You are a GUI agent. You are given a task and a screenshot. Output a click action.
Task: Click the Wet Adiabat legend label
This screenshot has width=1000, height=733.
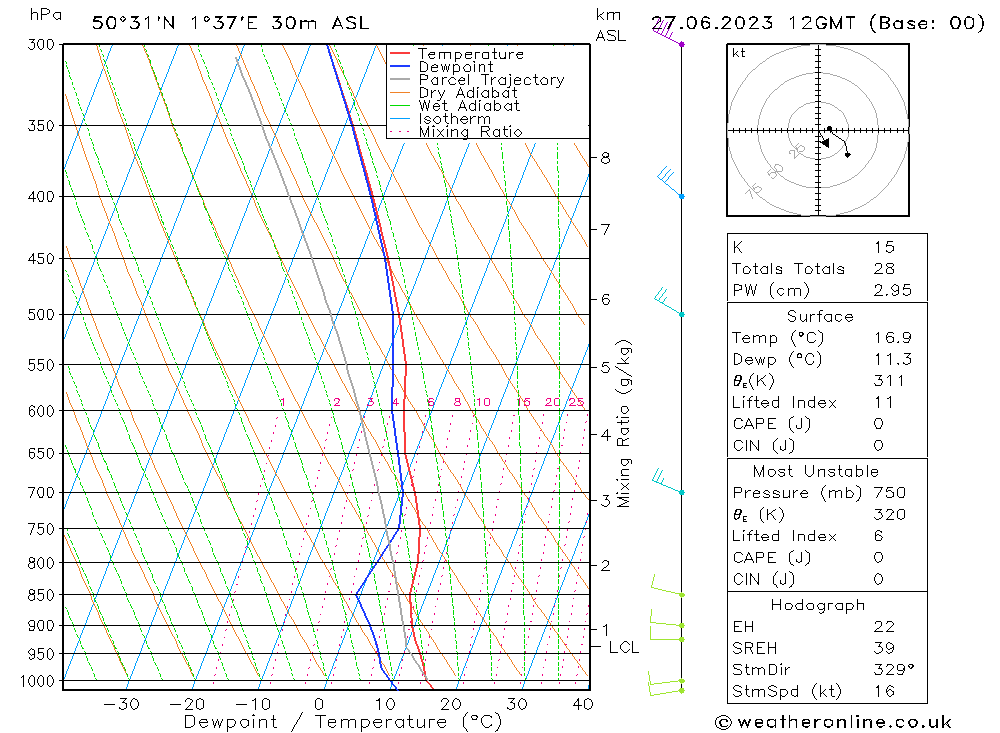click(469, 106)
